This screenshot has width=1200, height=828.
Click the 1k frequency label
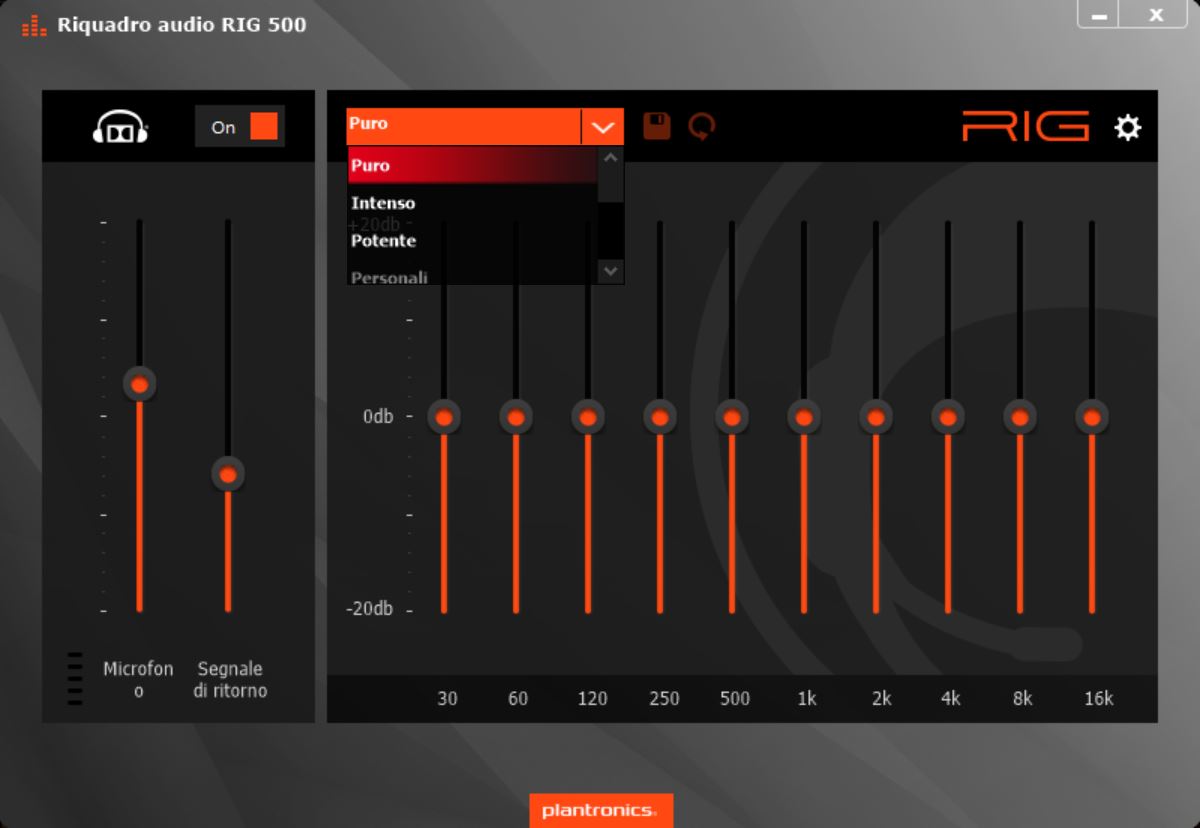[806, 698]
